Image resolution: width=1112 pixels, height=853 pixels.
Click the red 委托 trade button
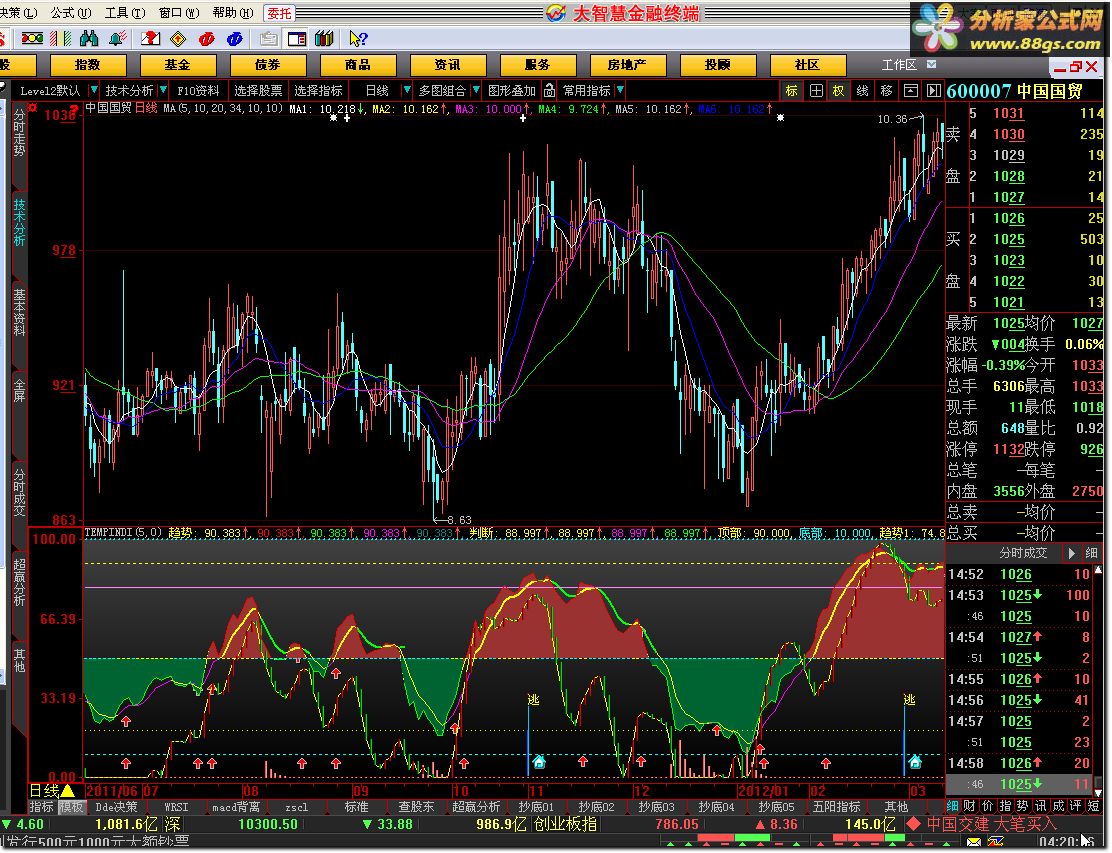coord(279,13)
